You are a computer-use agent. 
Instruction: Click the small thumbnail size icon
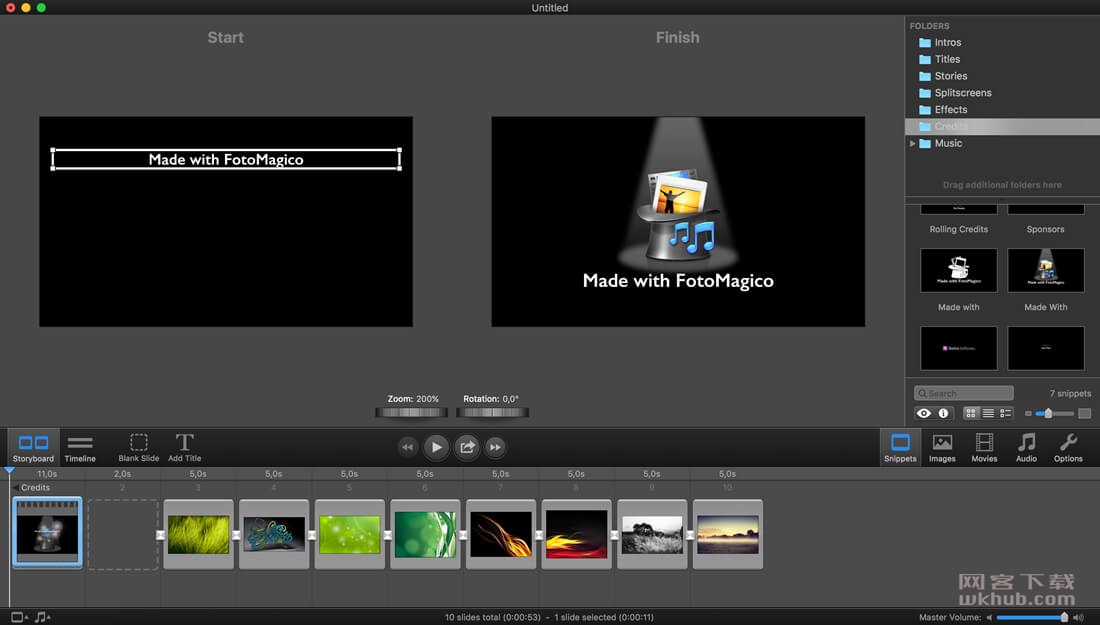pos(1028,414)
